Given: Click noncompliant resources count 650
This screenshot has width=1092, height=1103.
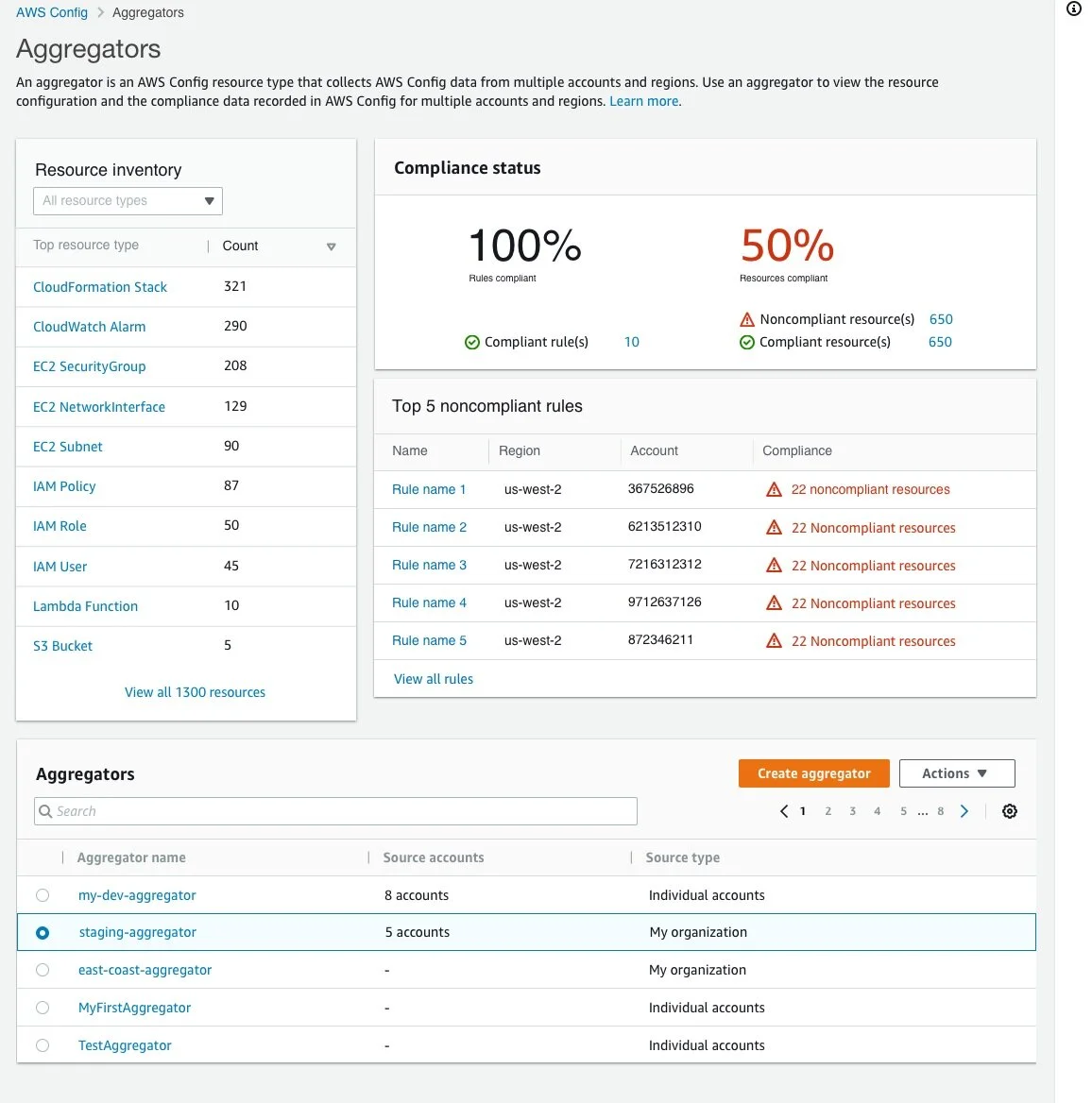Looking at the screenshot, I should point(941,319).
